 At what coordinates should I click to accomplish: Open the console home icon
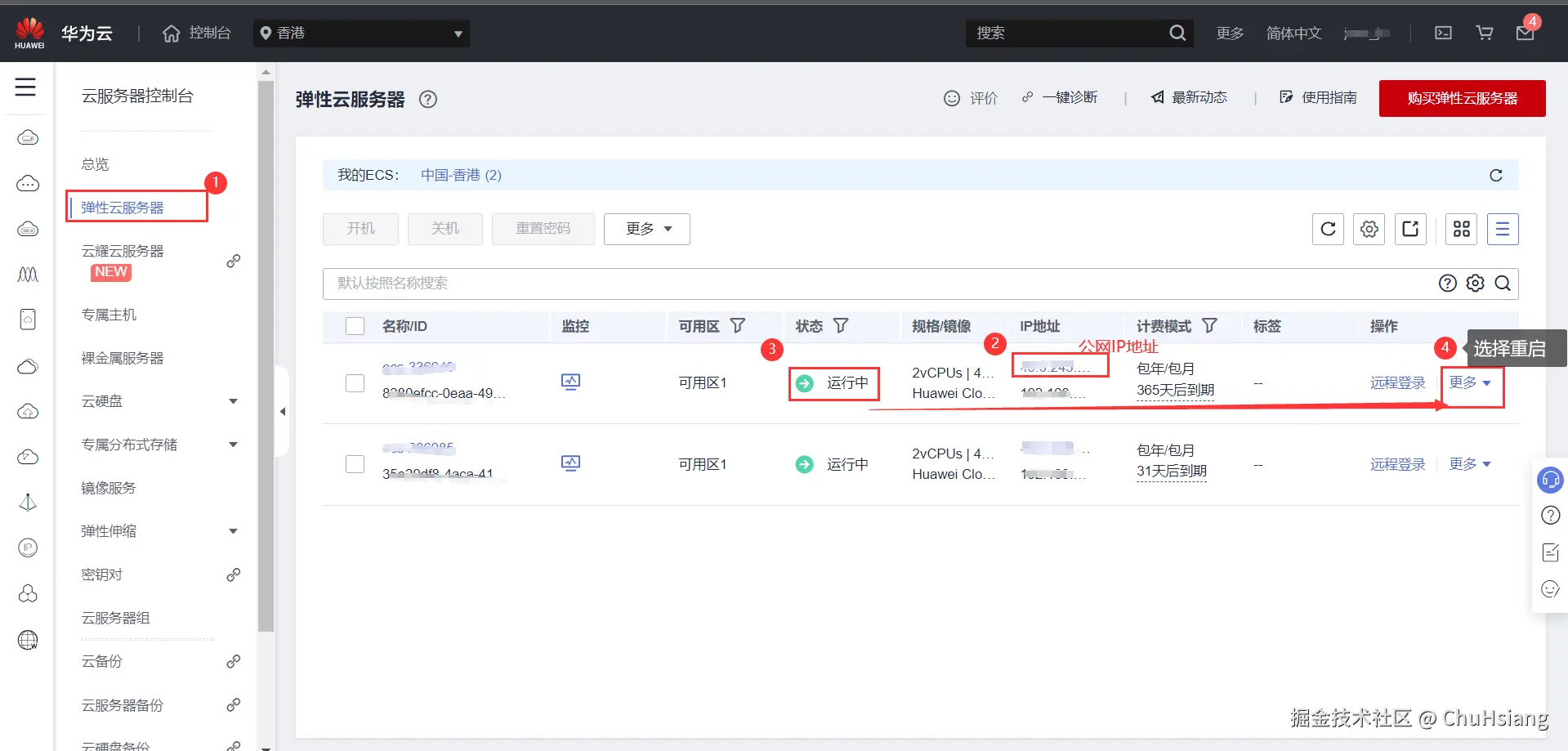[171, 34]
